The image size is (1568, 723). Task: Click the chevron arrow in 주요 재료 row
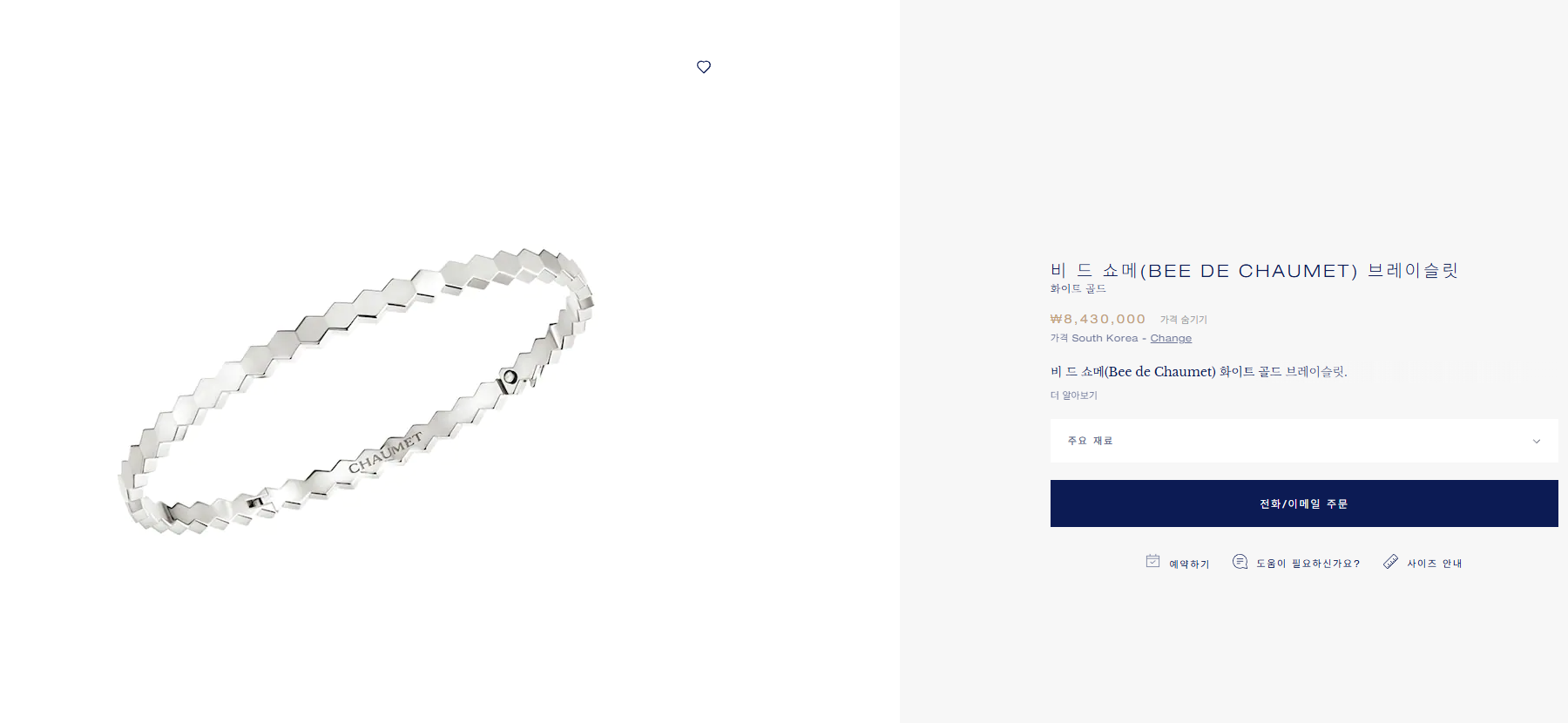pos(1537,442)
